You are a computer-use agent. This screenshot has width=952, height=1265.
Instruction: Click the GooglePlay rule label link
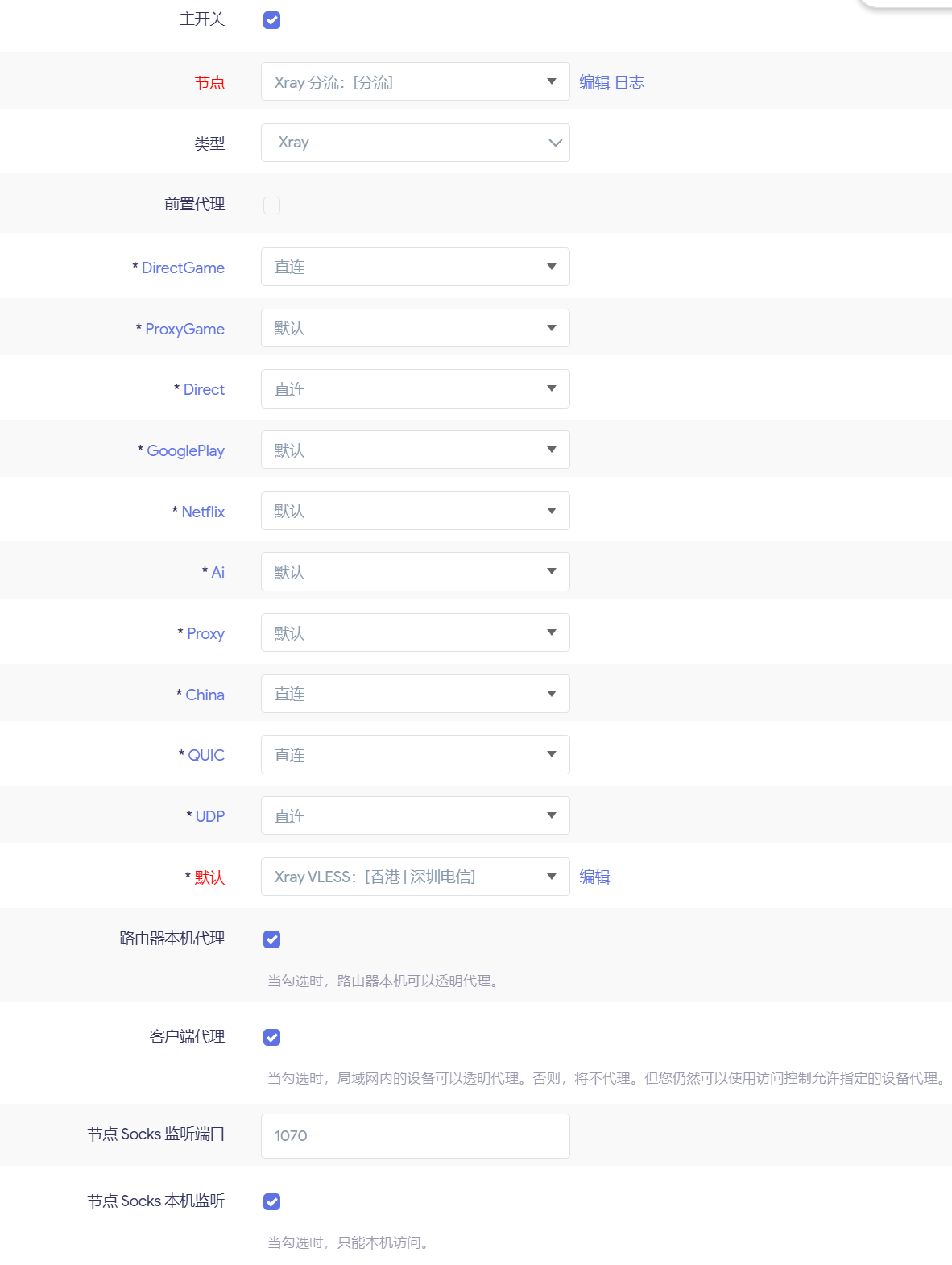[x=185, y=450]
